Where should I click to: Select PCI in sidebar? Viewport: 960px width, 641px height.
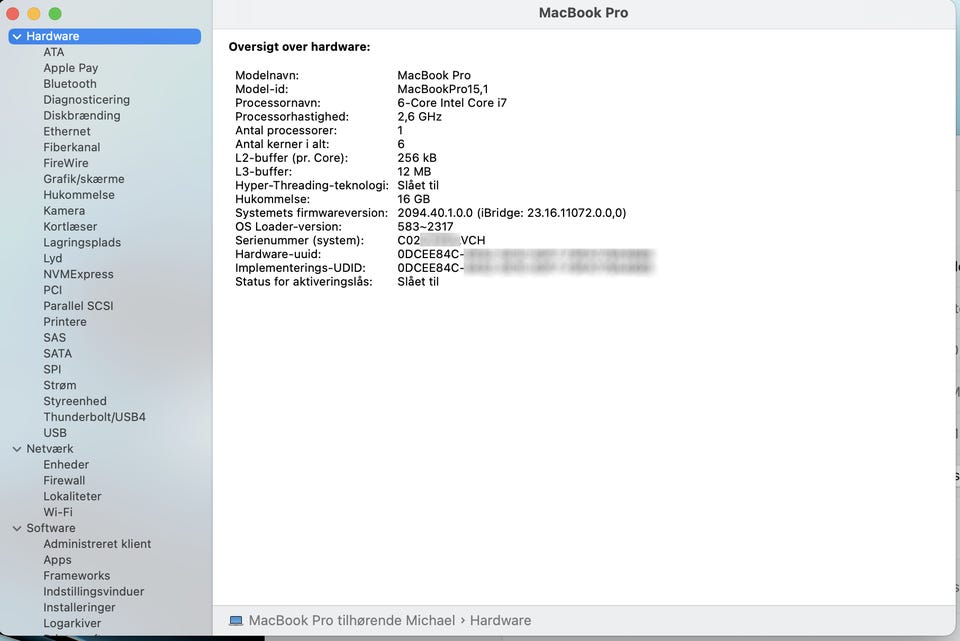(53, 290)
